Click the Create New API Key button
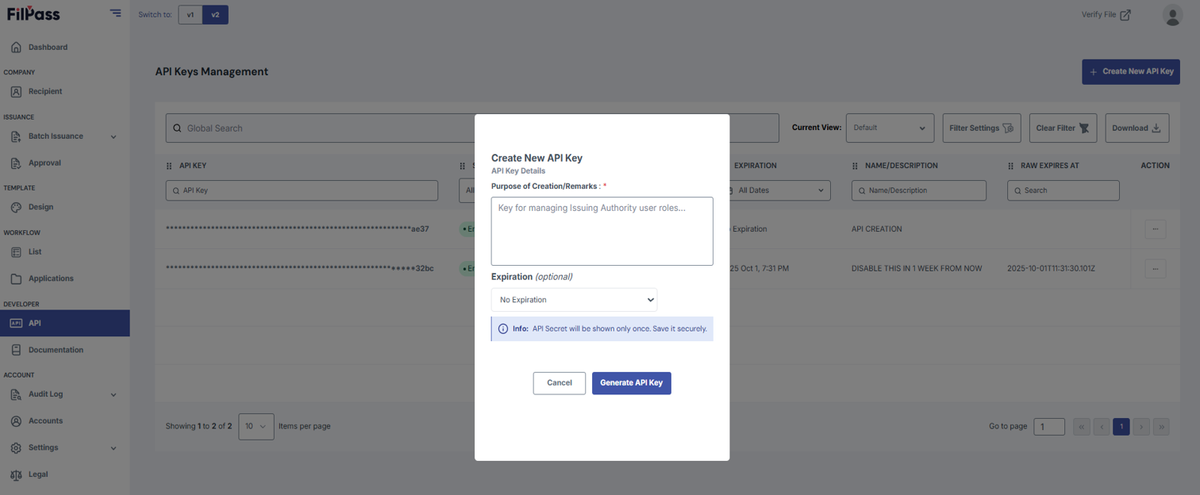 [1131, 72]
